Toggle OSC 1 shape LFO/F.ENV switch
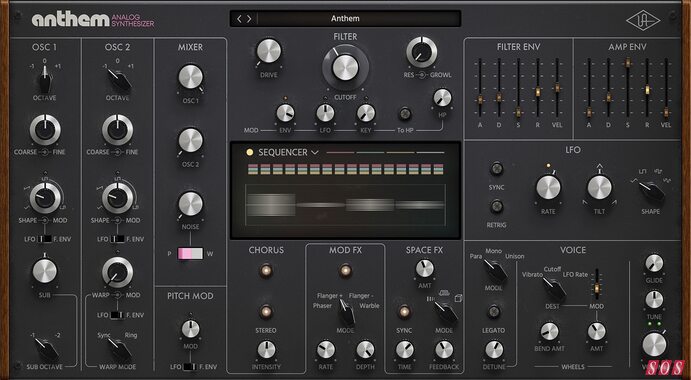Viewport: 691px width, 380px height. click(x=45, y=239)
